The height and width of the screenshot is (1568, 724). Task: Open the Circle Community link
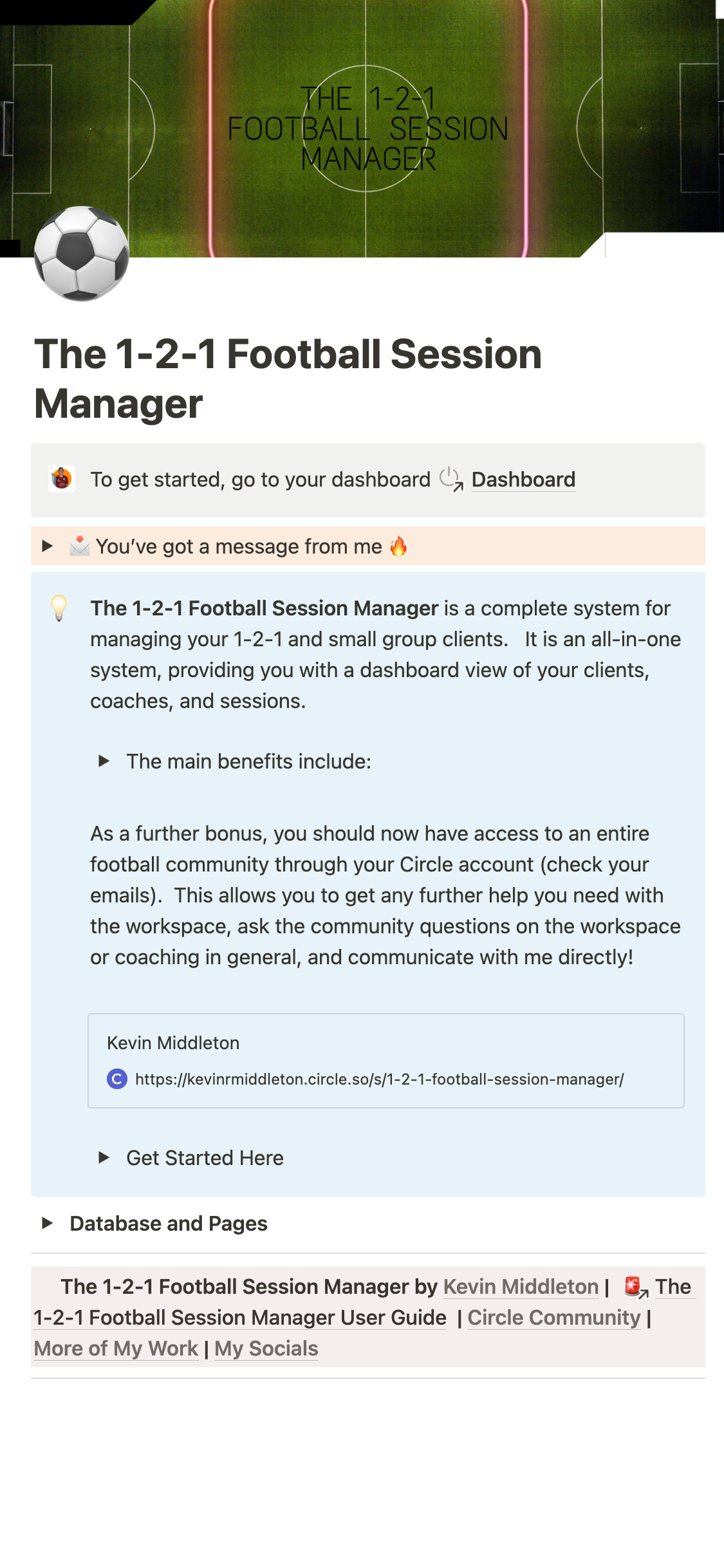click(553, 1318)
